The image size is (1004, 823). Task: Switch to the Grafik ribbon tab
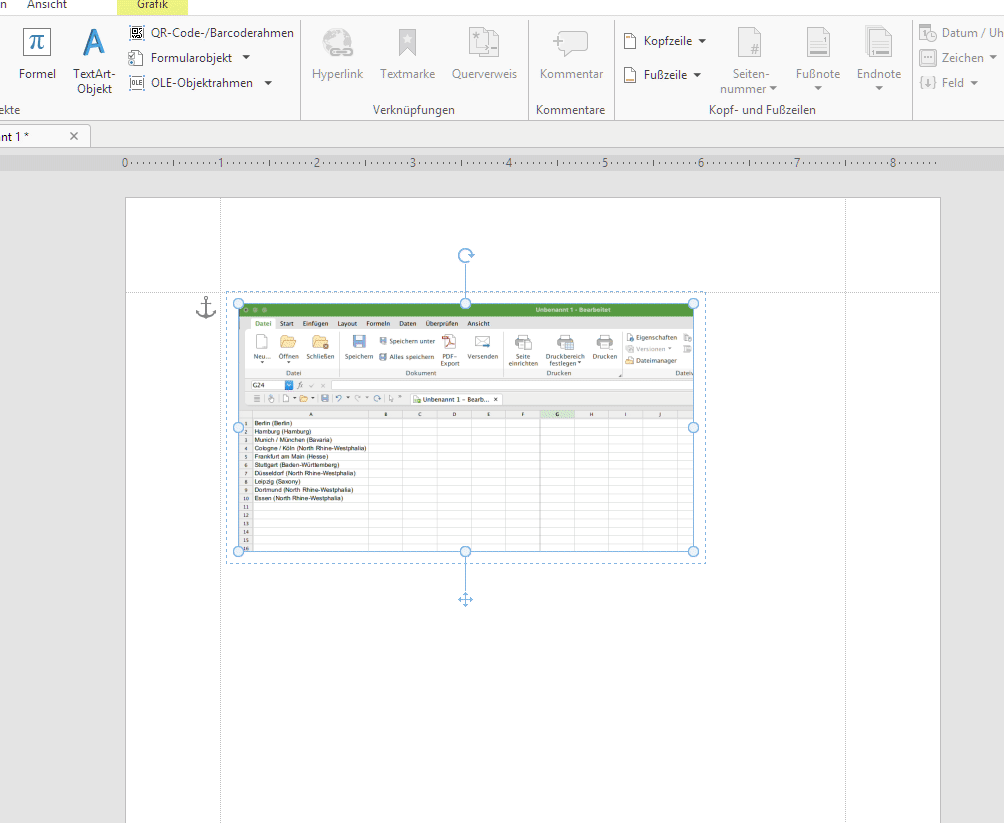(152, 6)
